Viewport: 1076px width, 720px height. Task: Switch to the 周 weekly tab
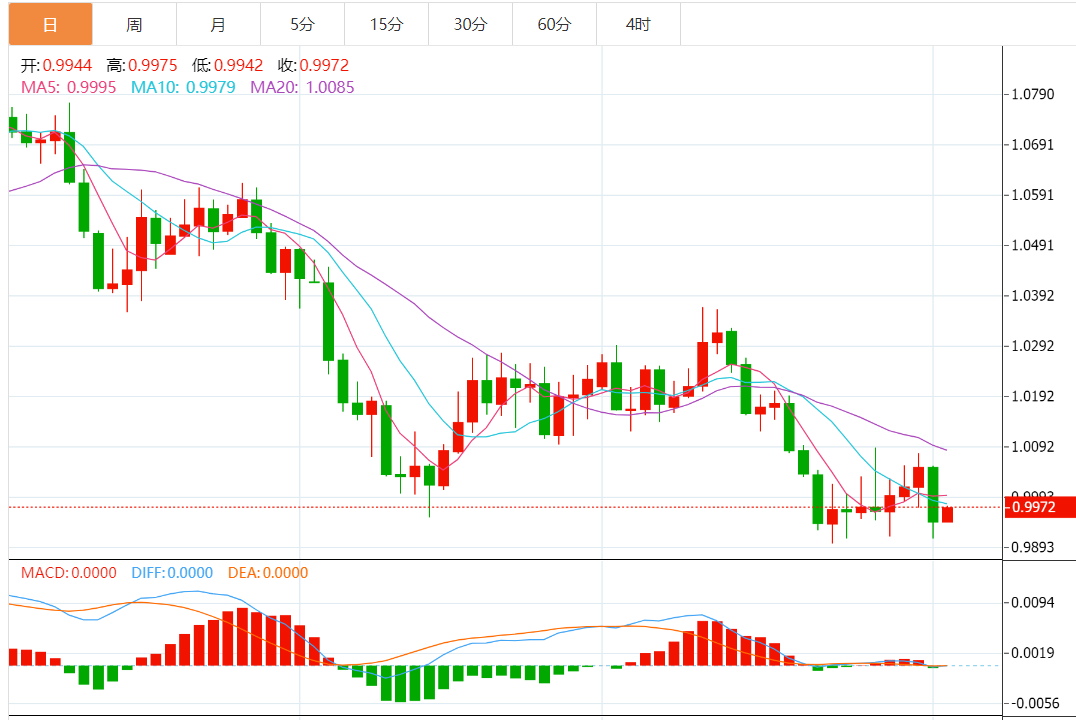pos(134,25)
